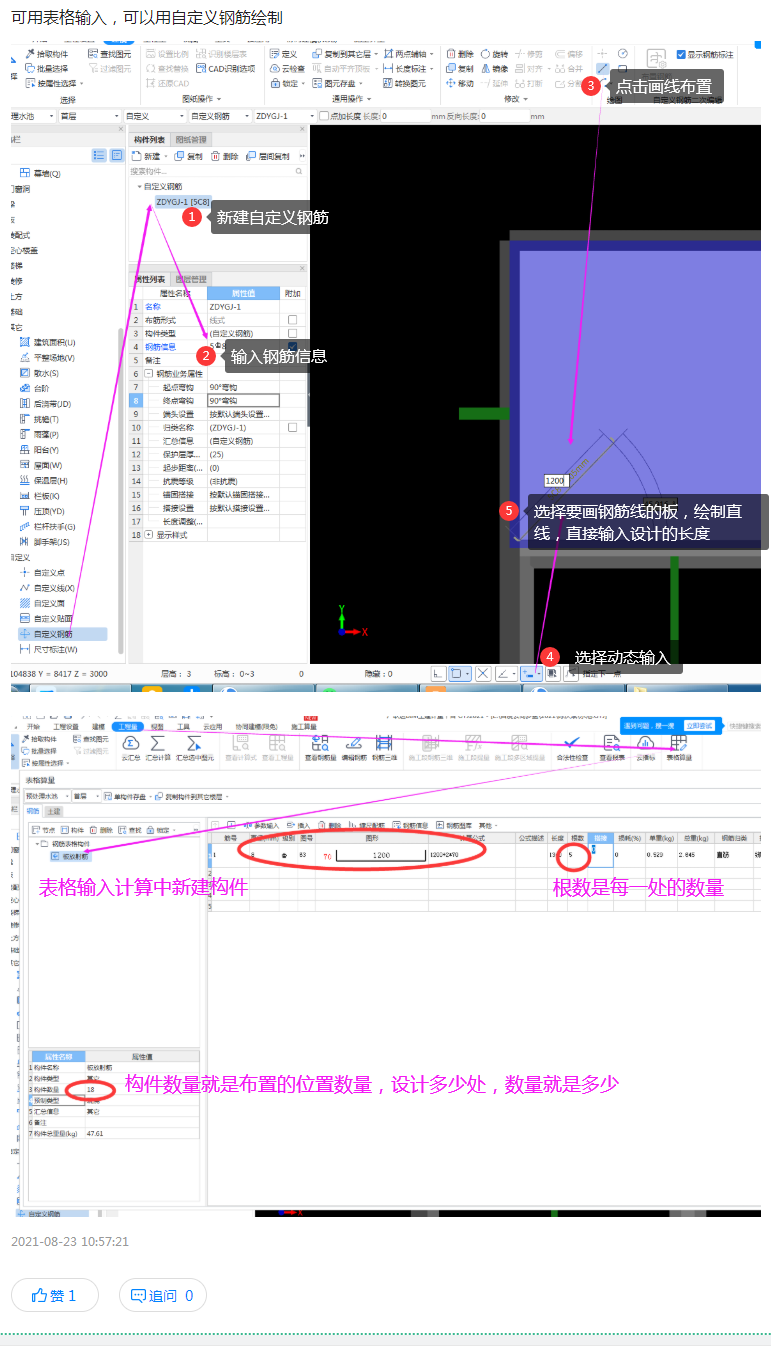The width and height of the screenshot is (771, 1354).
Task: Select ZDYGJ-1 [5C8] component
Action: [182, 201]
